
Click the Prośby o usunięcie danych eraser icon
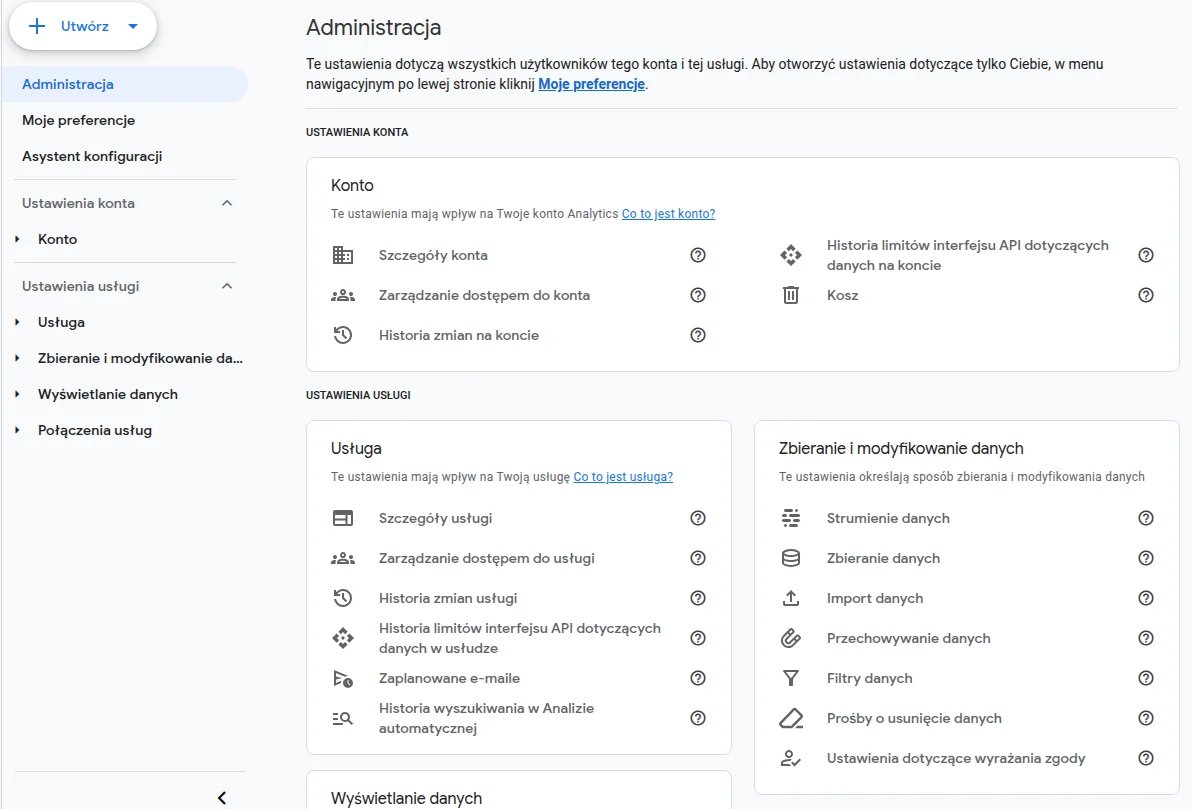click(791, 719)
